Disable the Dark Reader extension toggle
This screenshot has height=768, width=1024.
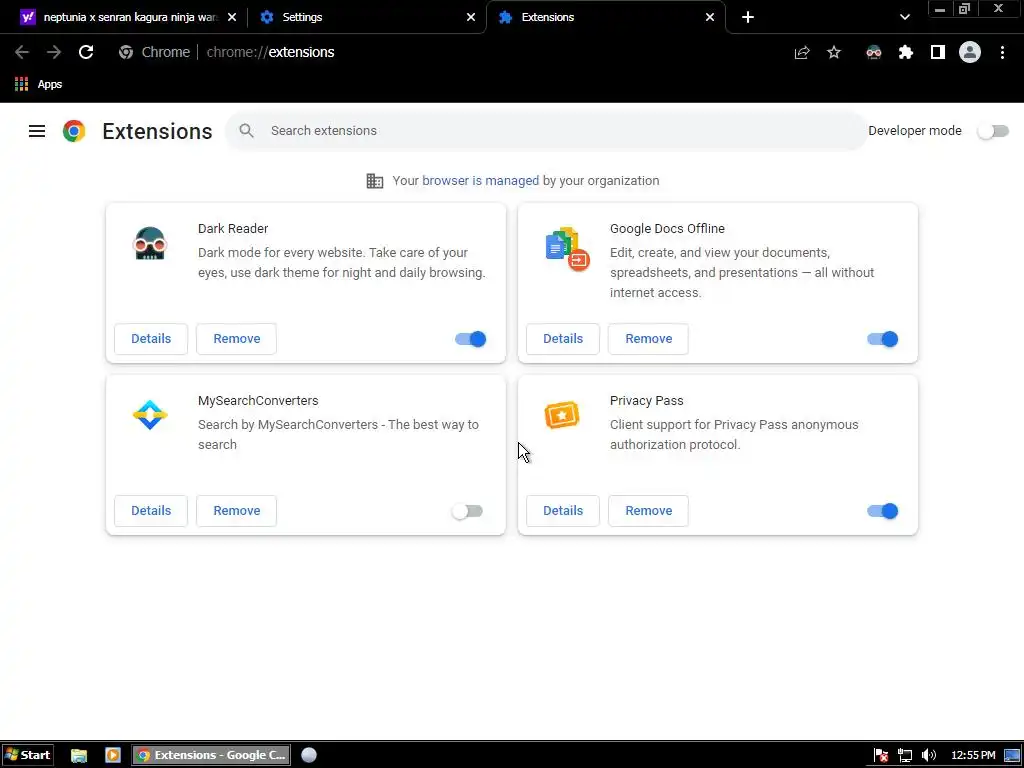[x=470, y=339]
